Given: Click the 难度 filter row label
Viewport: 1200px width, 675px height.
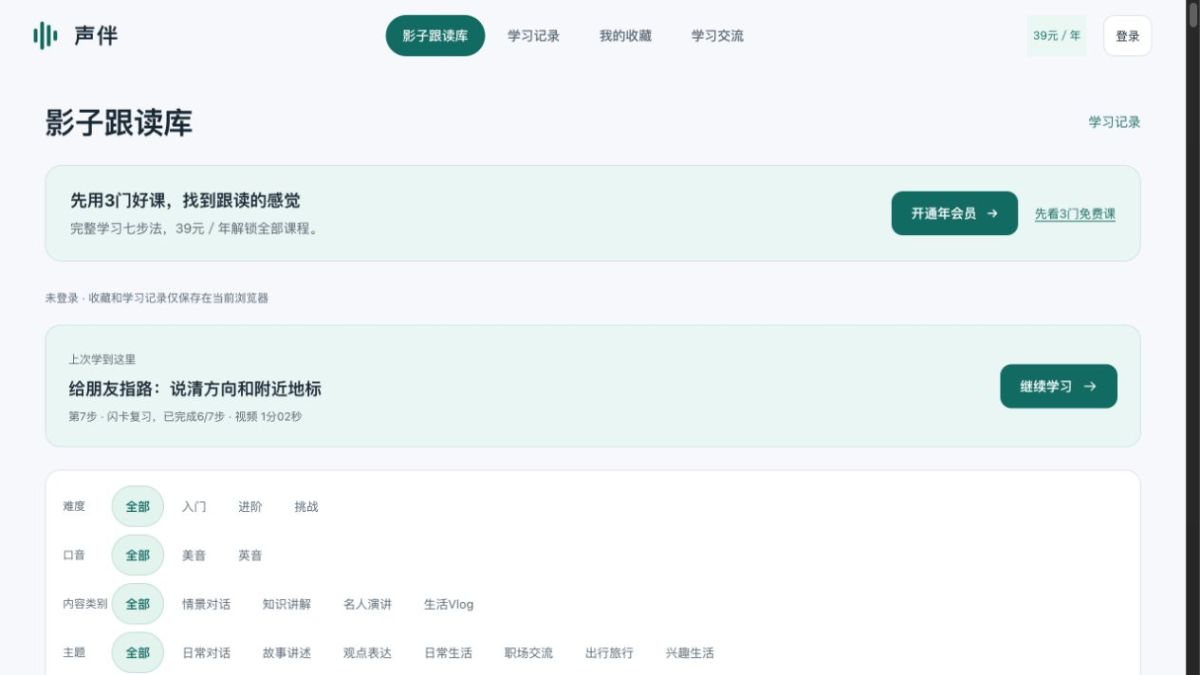Looking at the screenshot, I should (x=74, y=506).
